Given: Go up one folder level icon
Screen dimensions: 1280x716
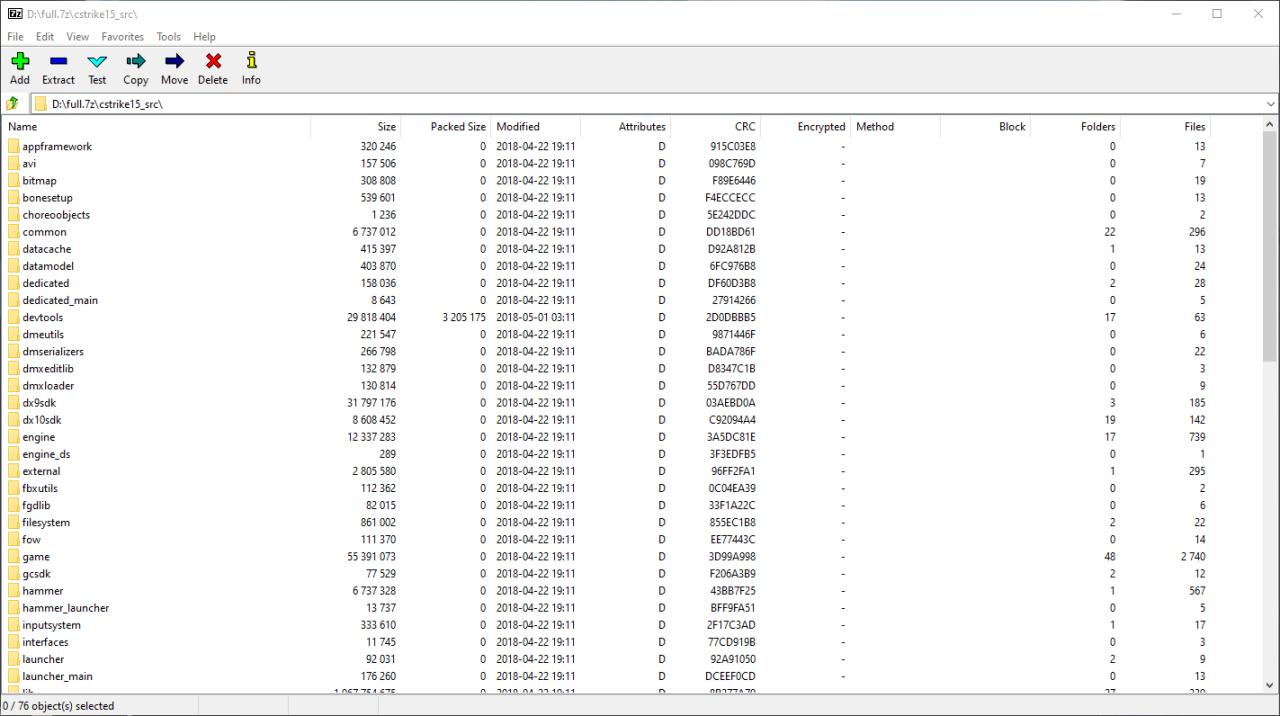Looking at the screenshot, I should point(13,104).
